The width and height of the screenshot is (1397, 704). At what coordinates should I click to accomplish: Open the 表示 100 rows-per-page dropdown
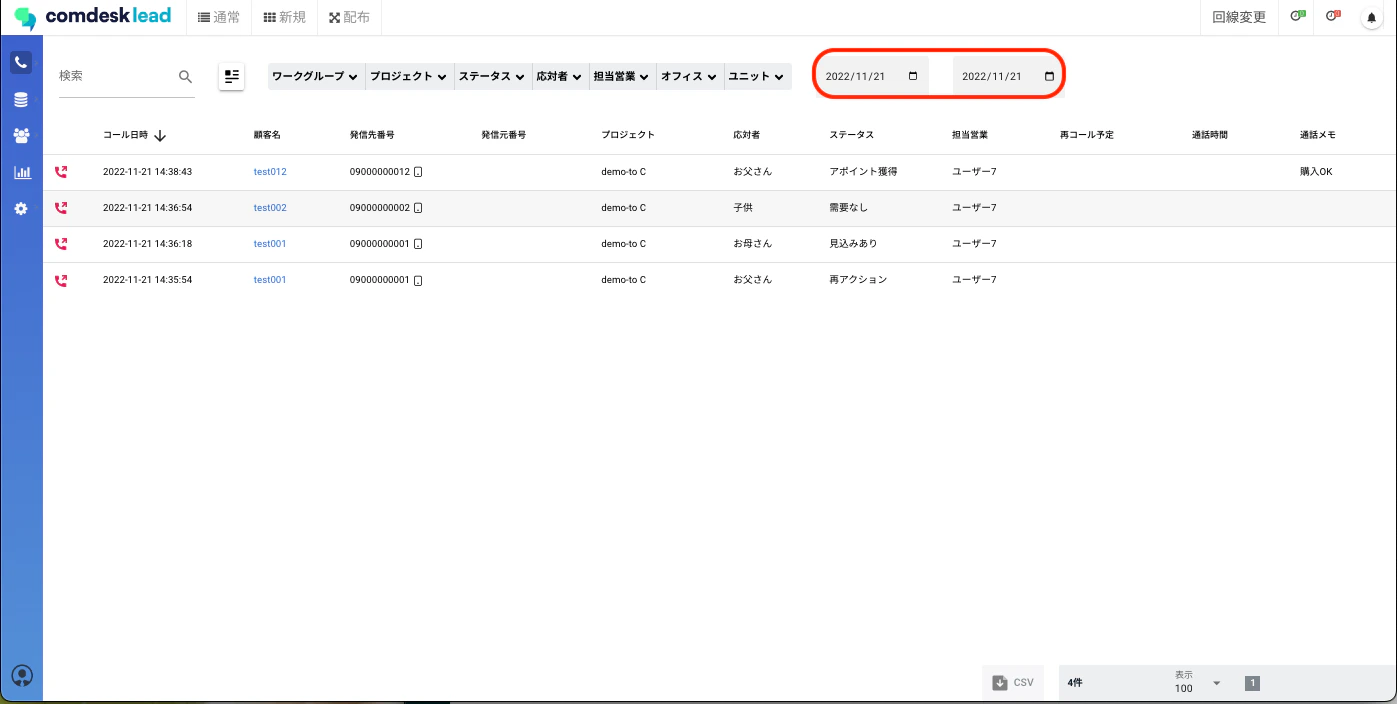click(x=1198, y=683)
